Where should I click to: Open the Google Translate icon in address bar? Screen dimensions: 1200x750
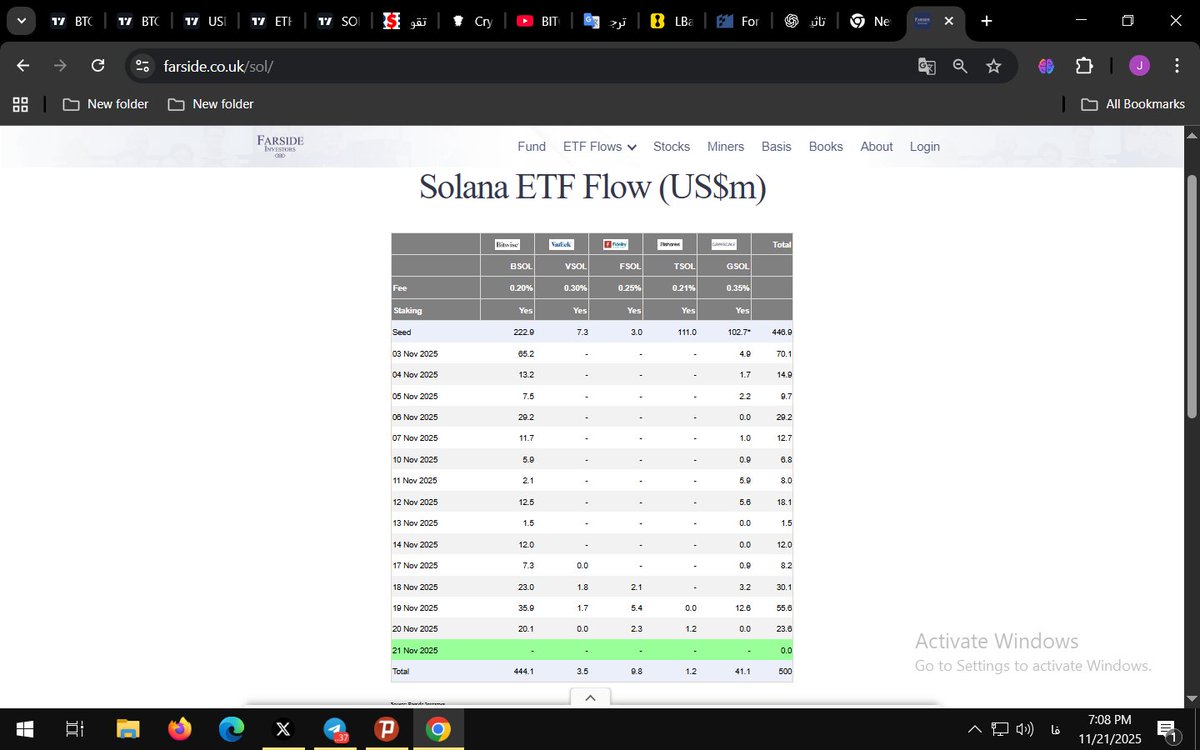click(x=926, y=65)
